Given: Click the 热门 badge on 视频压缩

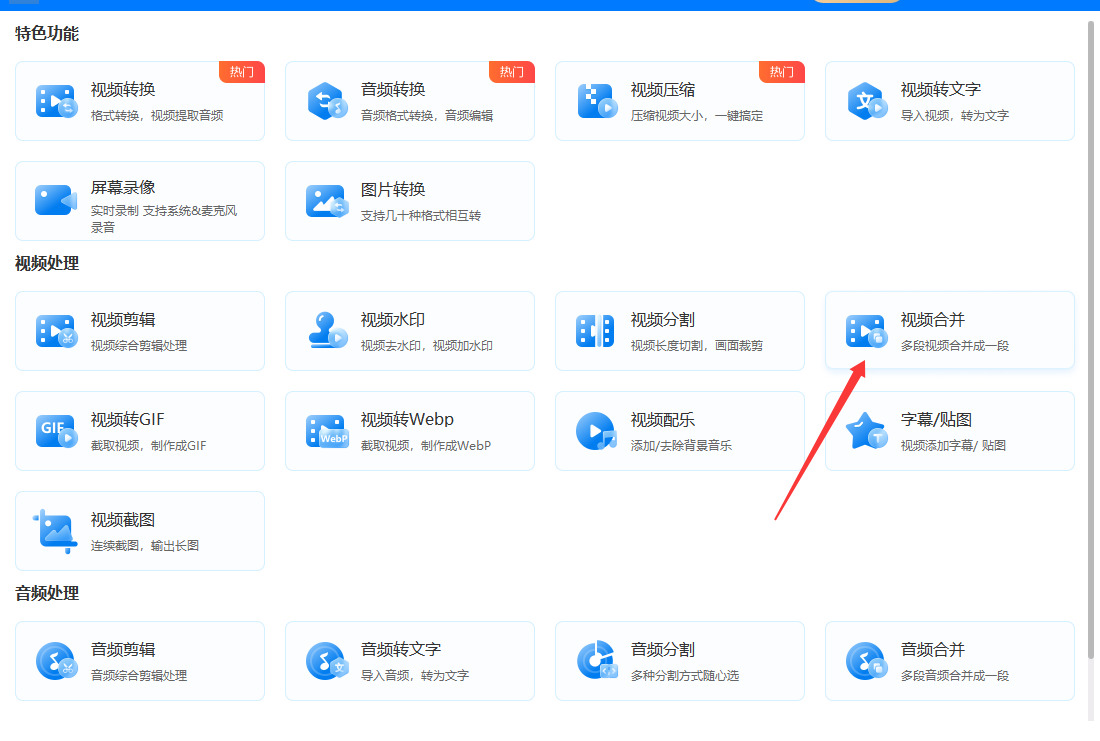Looking at the screenshot, I should click(782, 72).
